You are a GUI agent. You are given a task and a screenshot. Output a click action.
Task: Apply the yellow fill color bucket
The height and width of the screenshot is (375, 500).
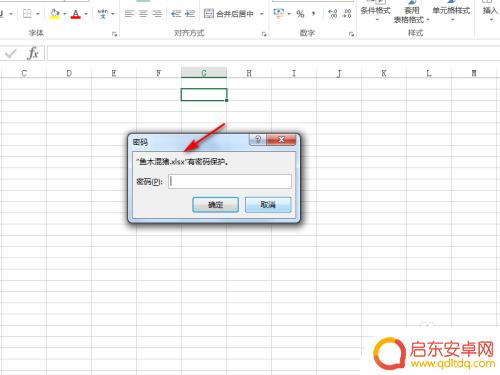[x=54, y=14]
